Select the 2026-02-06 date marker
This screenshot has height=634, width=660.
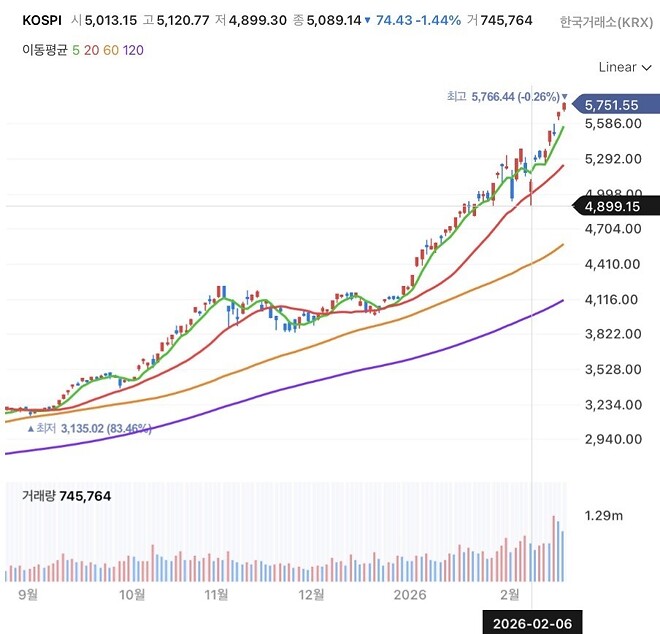[x=532, y=623]
